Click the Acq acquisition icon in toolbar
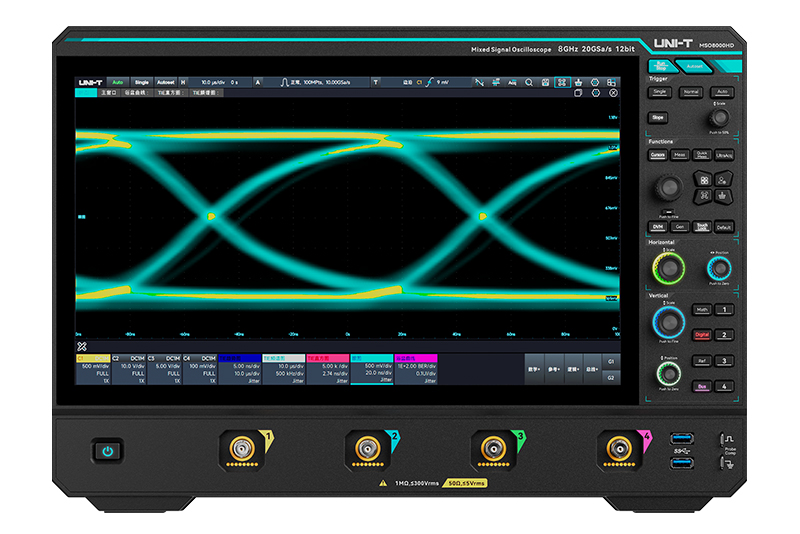 [x=512, y=82]
